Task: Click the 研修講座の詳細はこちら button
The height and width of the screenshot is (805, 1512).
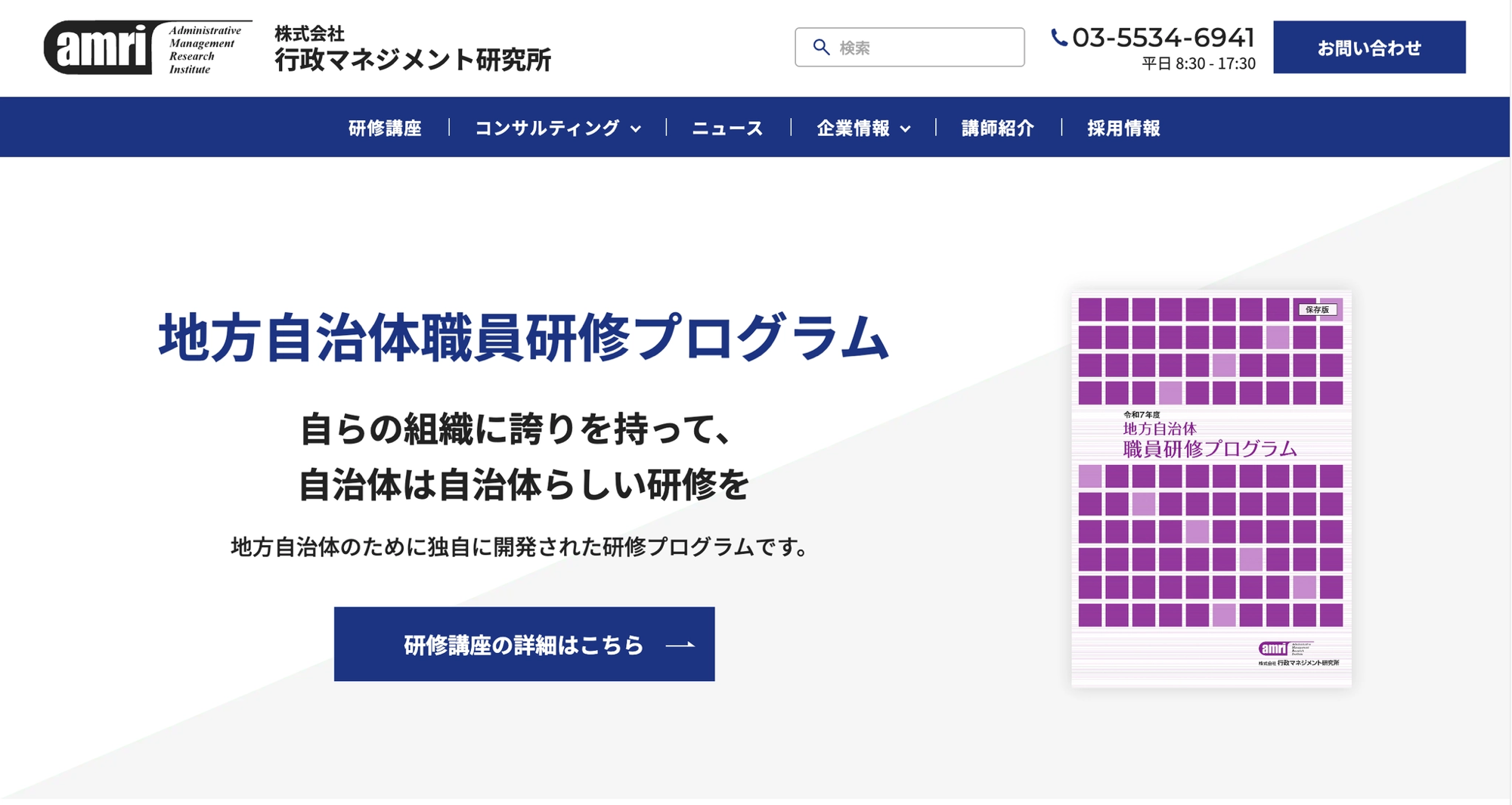Action: tap(524, 644)
